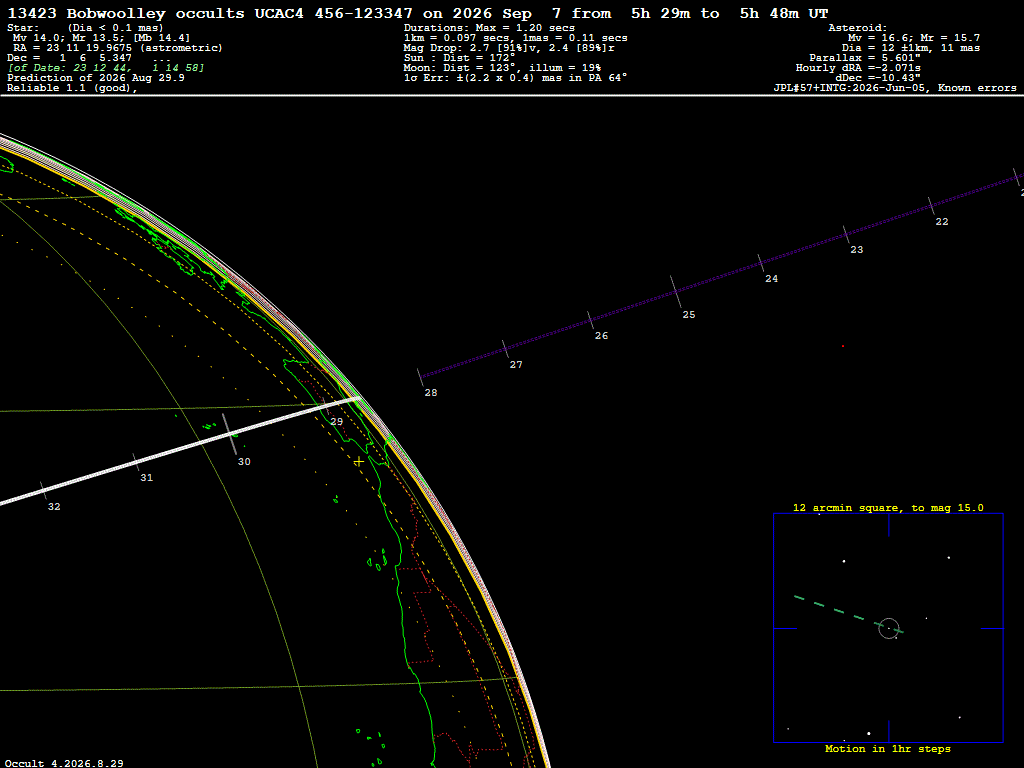Click the minute 28 tick mark label
This screenshot has height=768, width=1024.
[431, 392]
